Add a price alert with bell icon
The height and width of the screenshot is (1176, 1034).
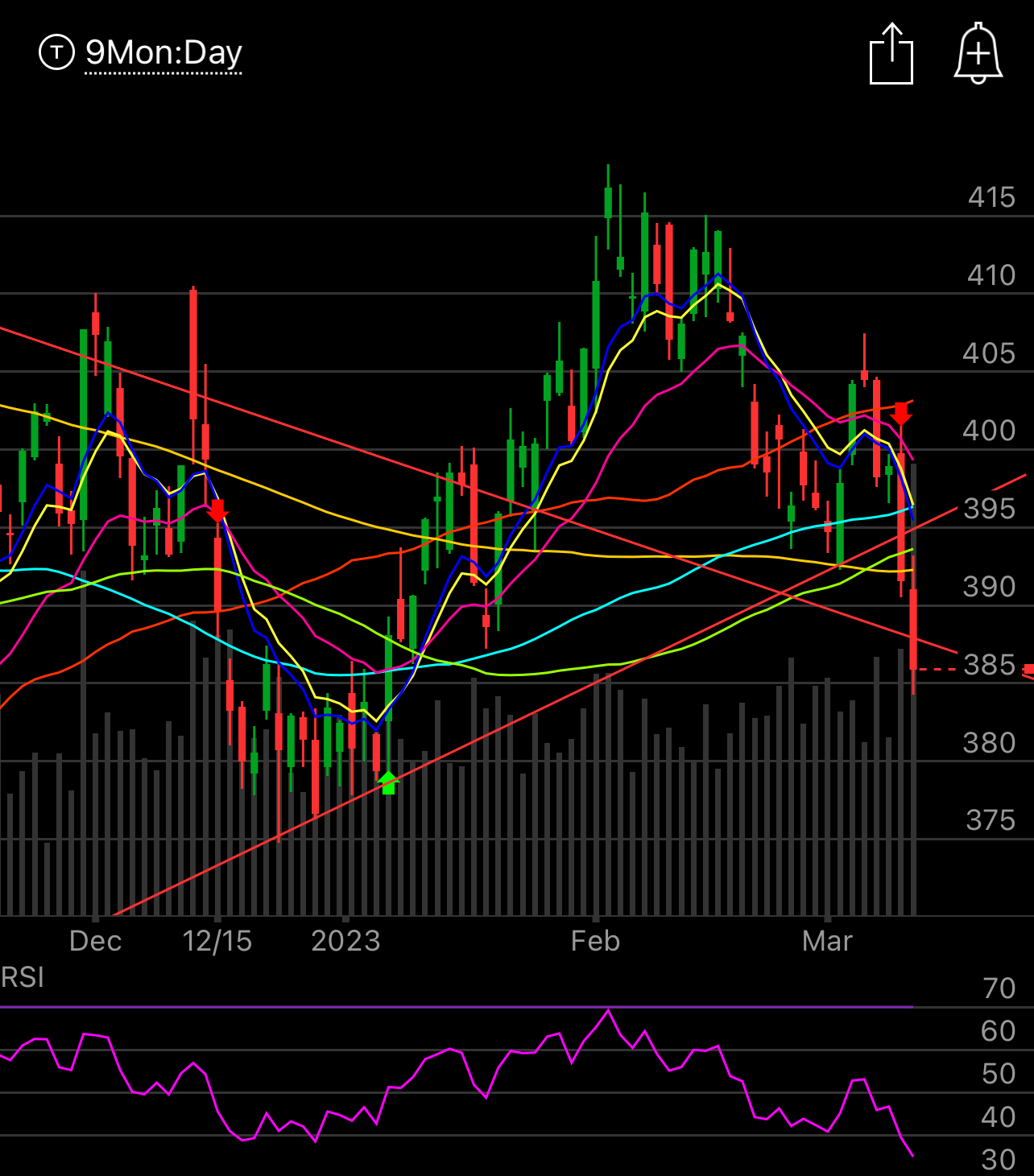pyautogui.click(x=978, y=53)
